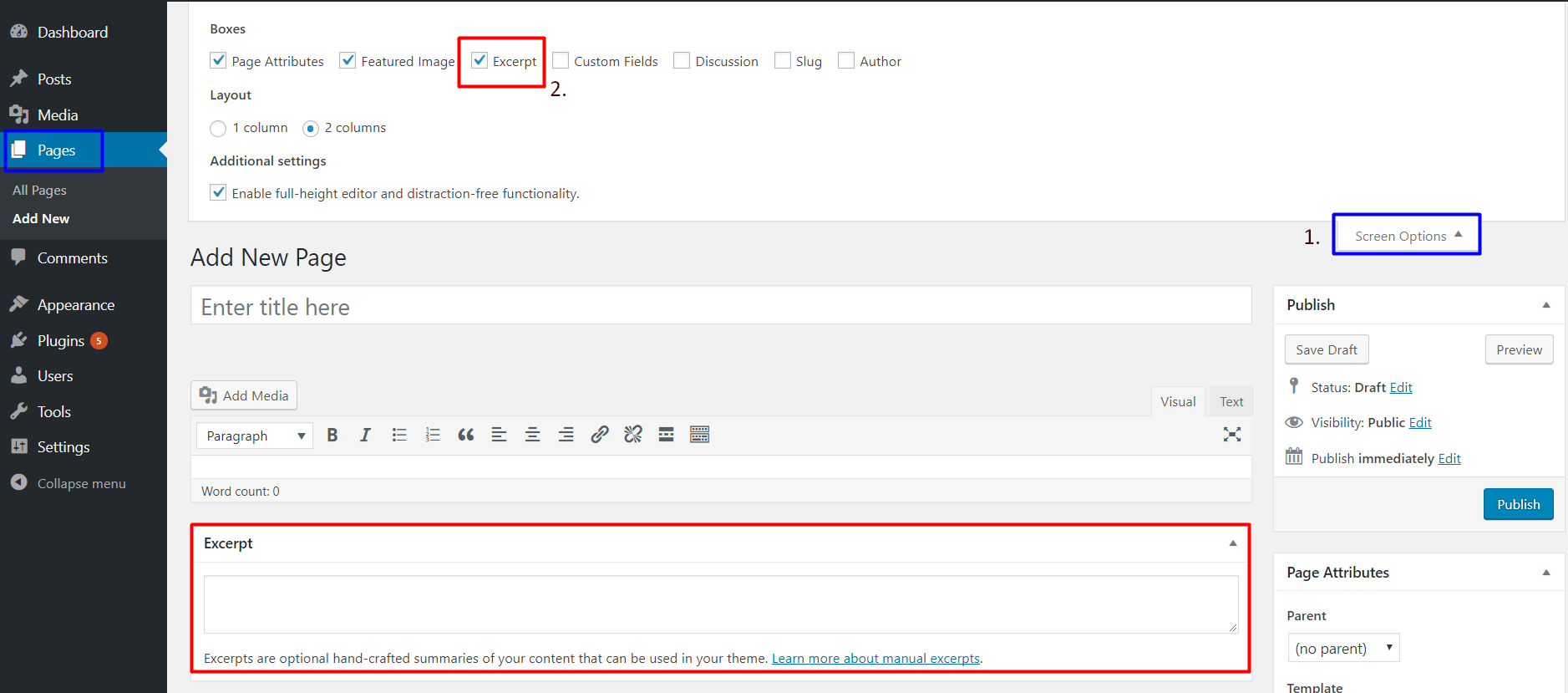Screen dimensions: 1568x693
Task: Select 2 columns layout
Action: point(311,128)
